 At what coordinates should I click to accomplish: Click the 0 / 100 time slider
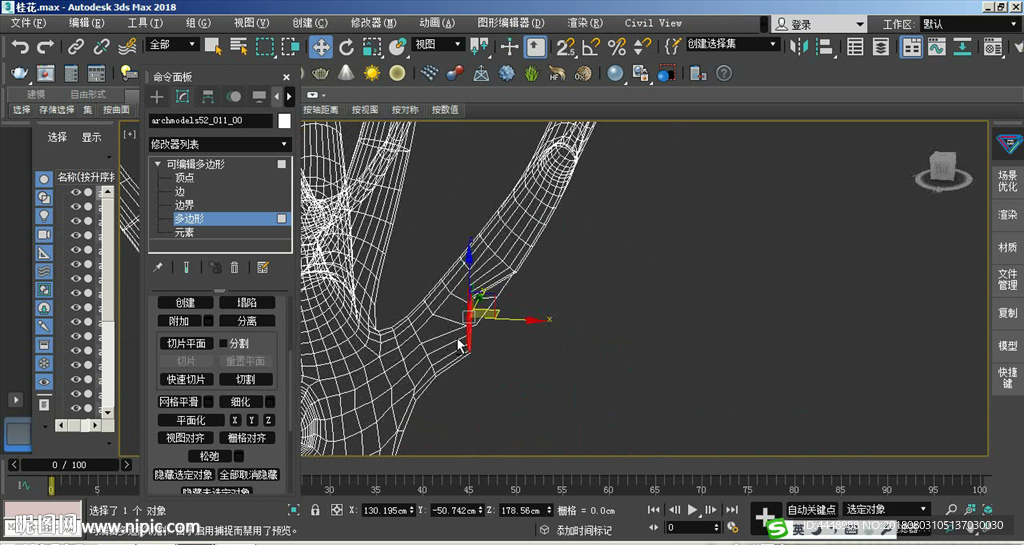[70, 465]
